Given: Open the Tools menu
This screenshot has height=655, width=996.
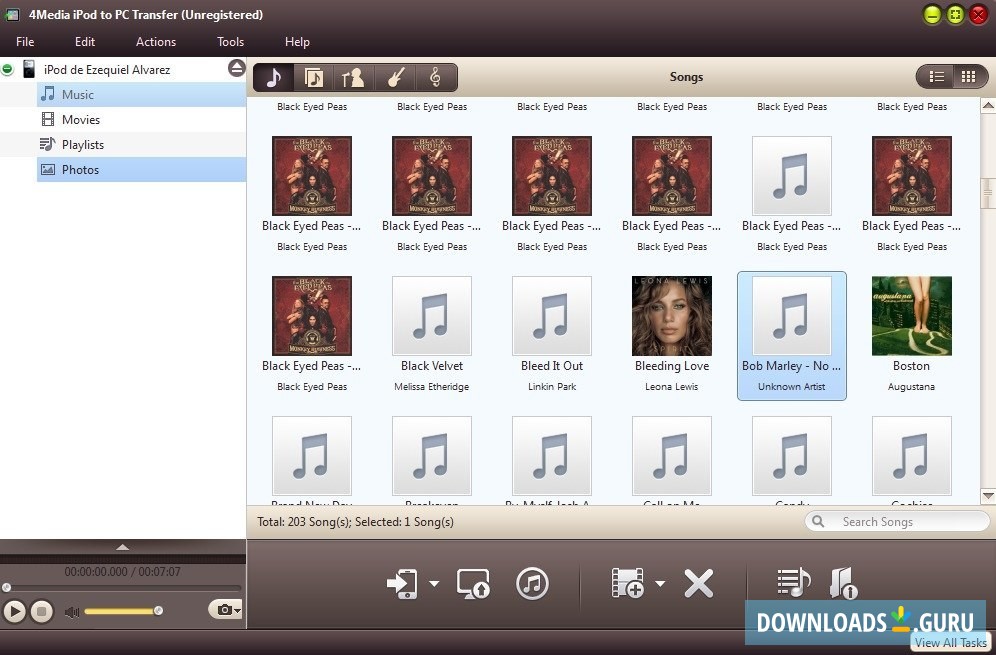Looking at the screenshot, I should (230, 42).
